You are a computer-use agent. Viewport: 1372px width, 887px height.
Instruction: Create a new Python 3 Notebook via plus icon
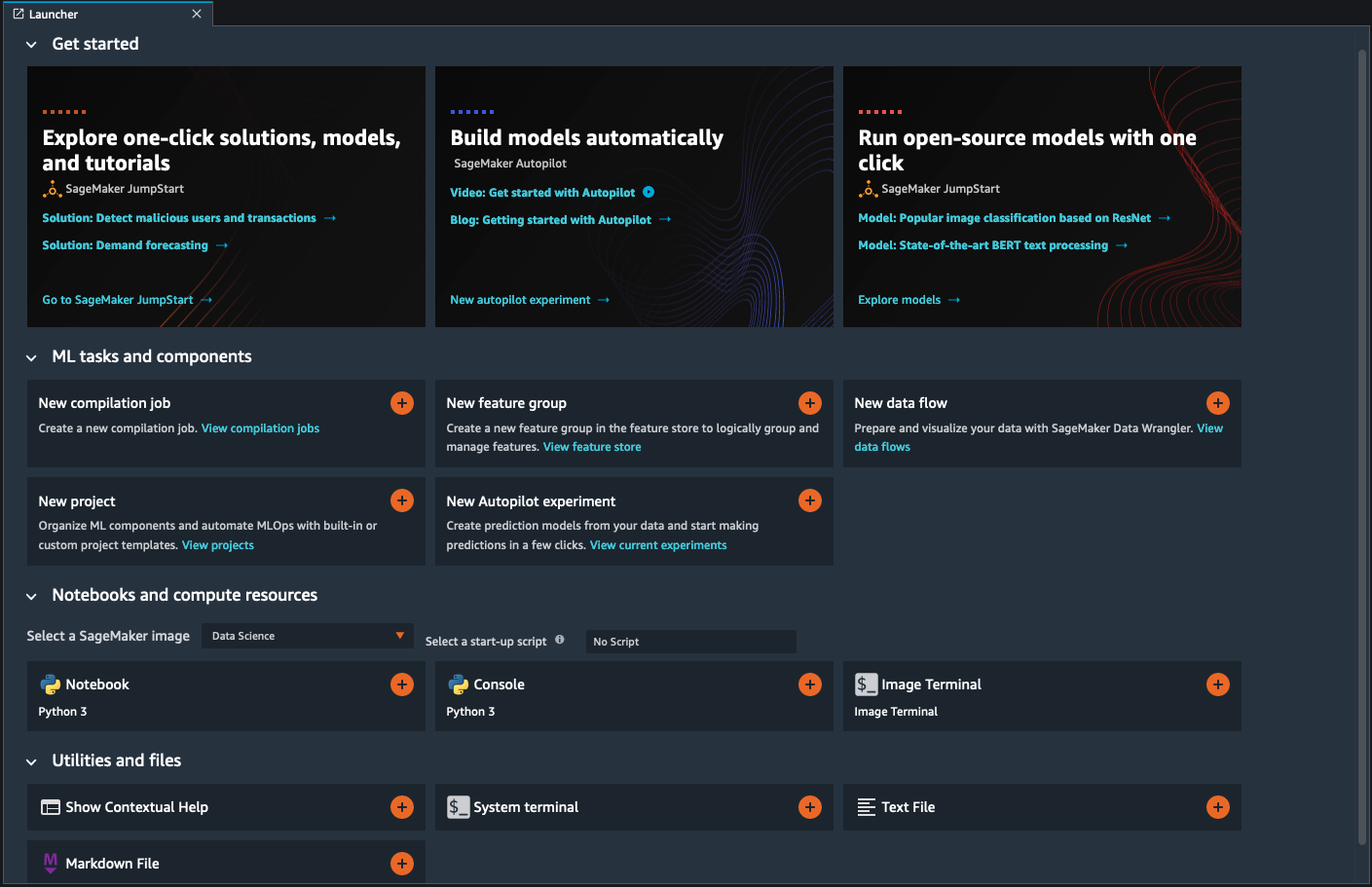click(402, 684)
